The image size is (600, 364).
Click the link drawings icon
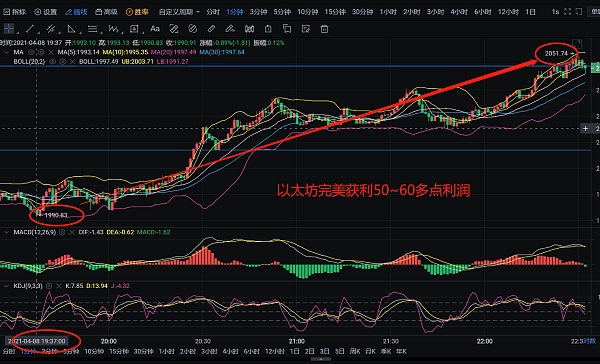click(174, 29)
